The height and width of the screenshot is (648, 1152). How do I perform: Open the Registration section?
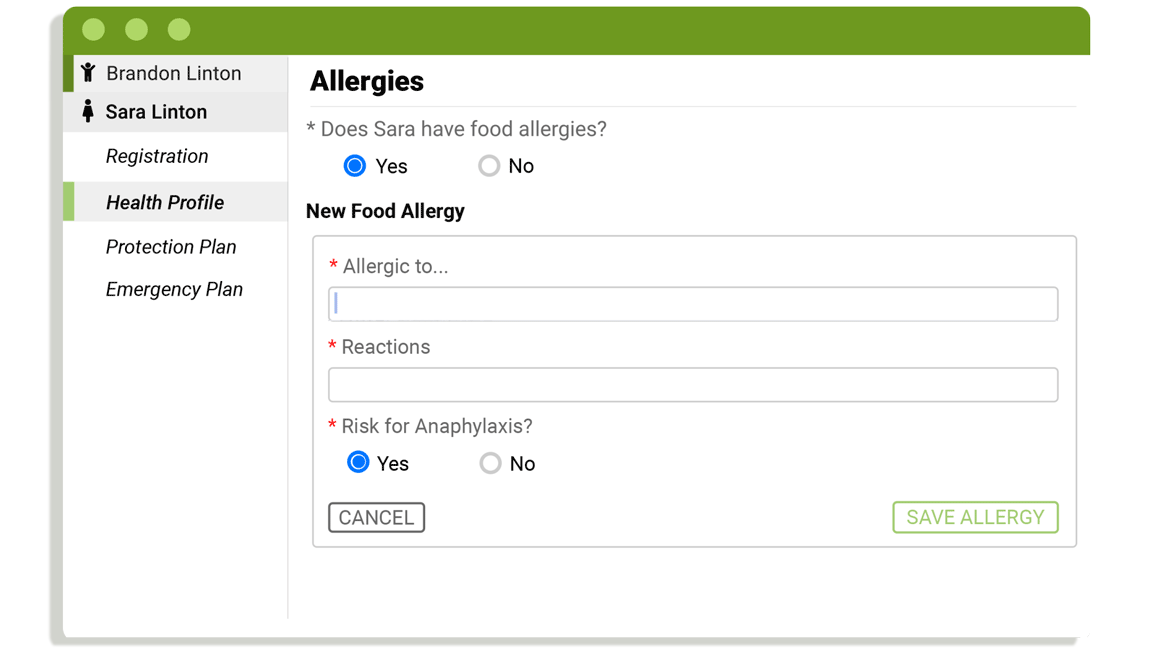click(x=157, y=156)
